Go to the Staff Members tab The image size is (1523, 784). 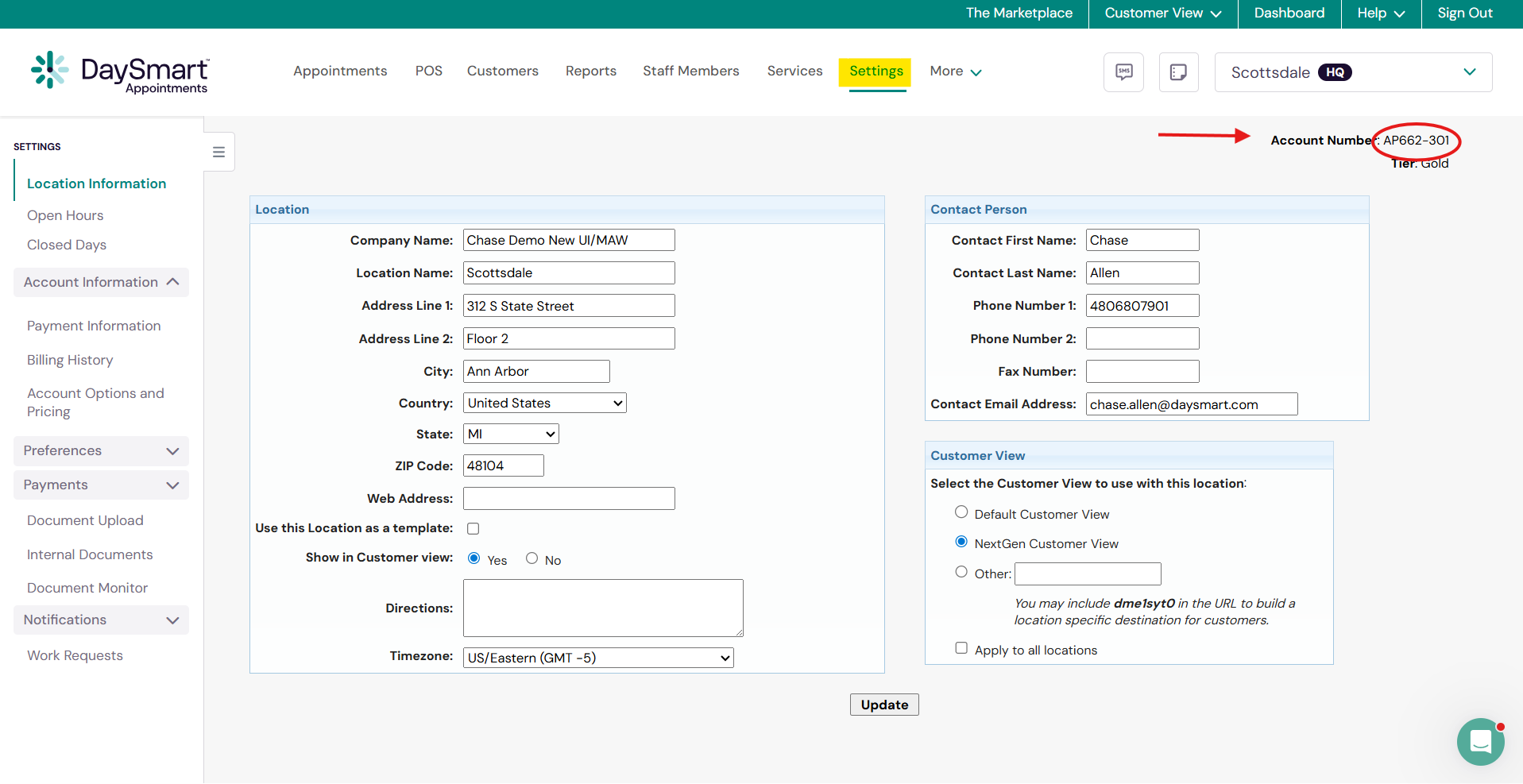pyautogui.click(x=690, y=71)
